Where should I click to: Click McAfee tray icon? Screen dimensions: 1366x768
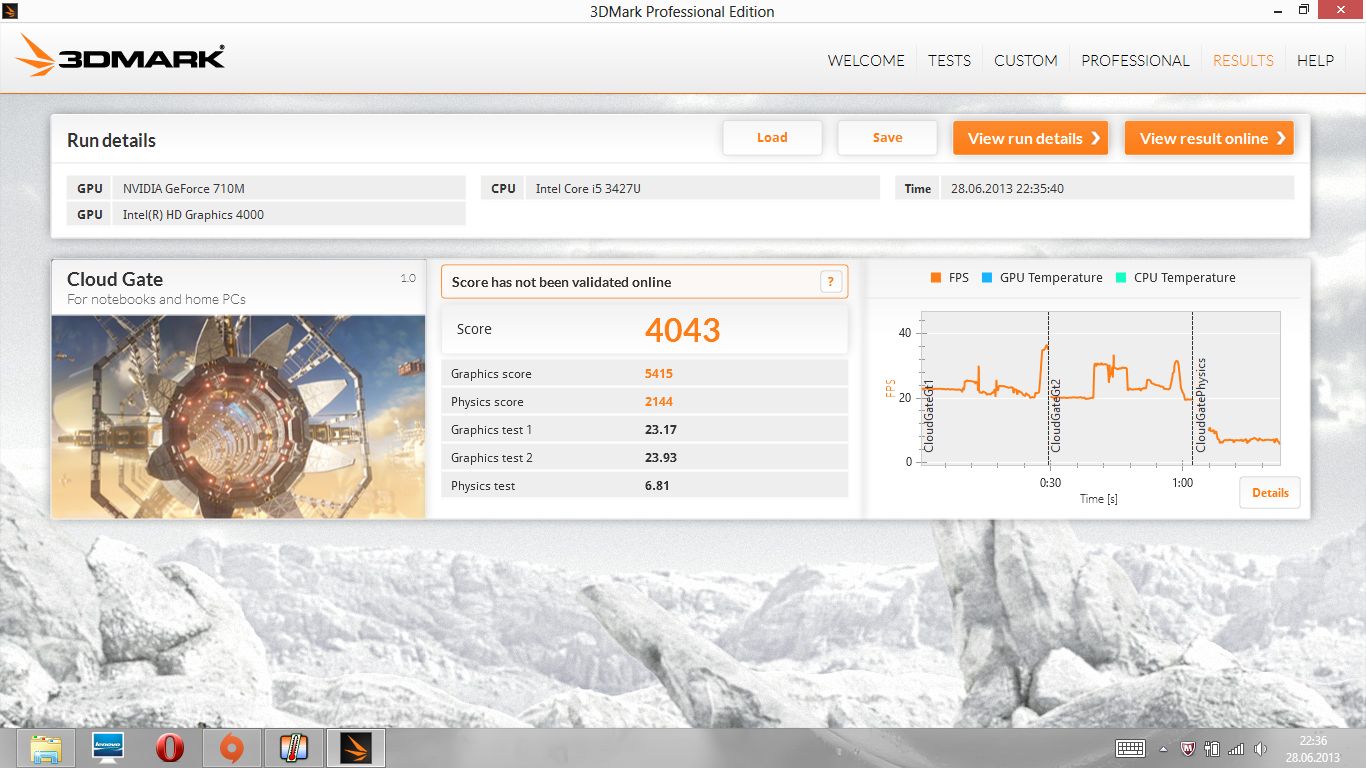(1188, 748)
